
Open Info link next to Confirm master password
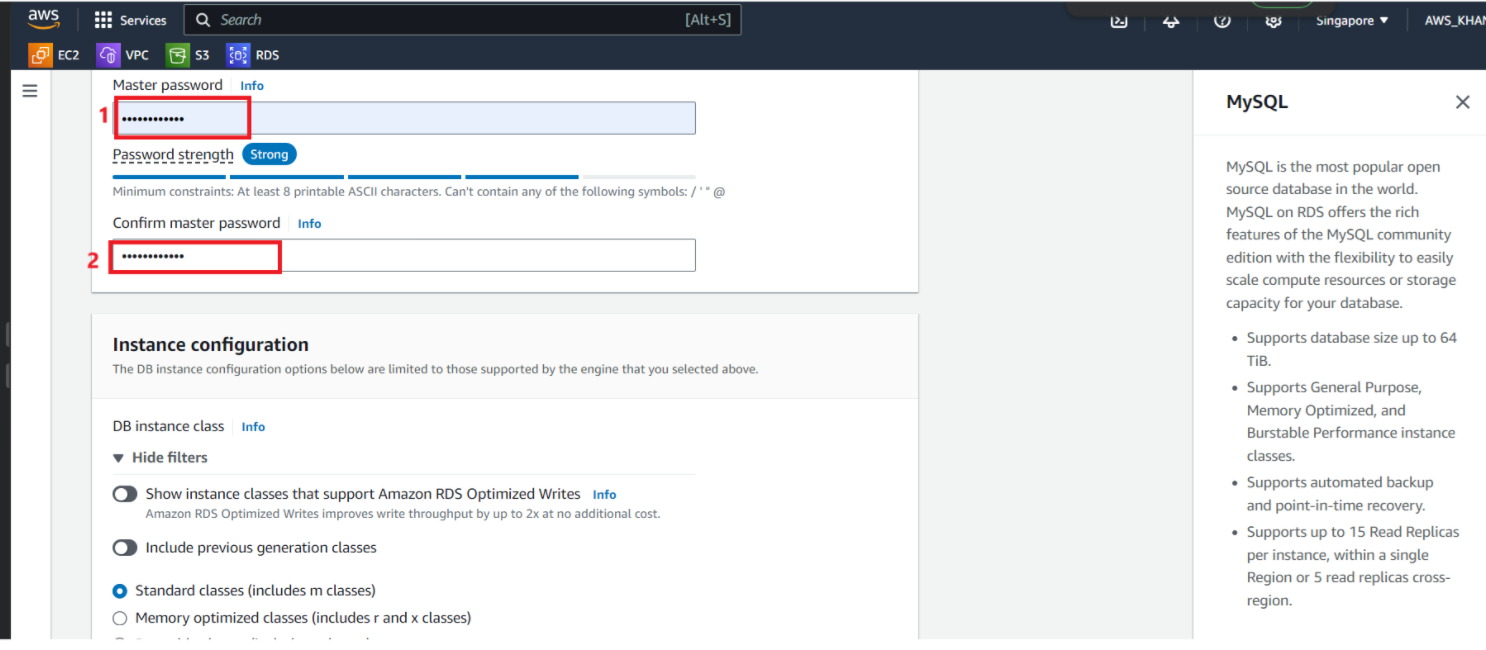(309, 224)
